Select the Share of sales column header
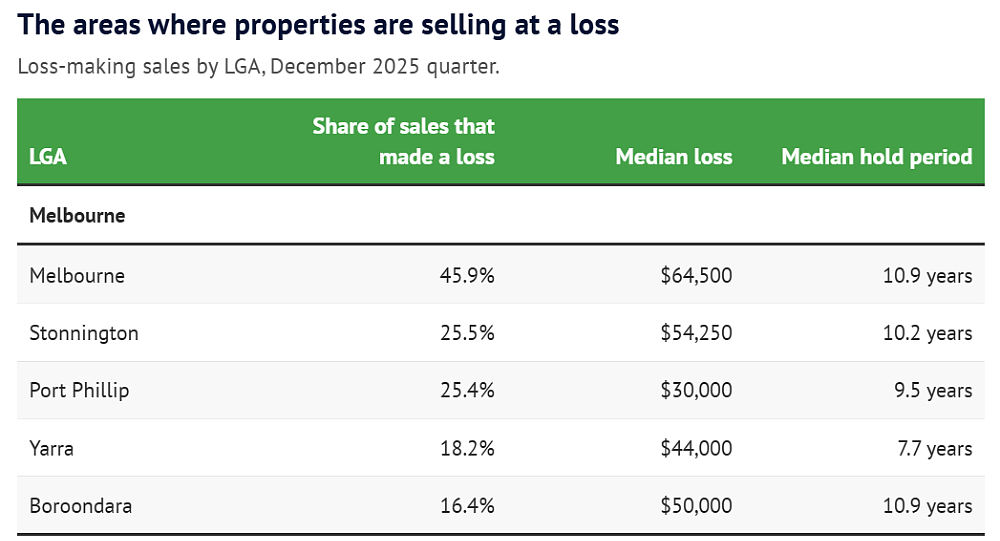 click(404, 142)
